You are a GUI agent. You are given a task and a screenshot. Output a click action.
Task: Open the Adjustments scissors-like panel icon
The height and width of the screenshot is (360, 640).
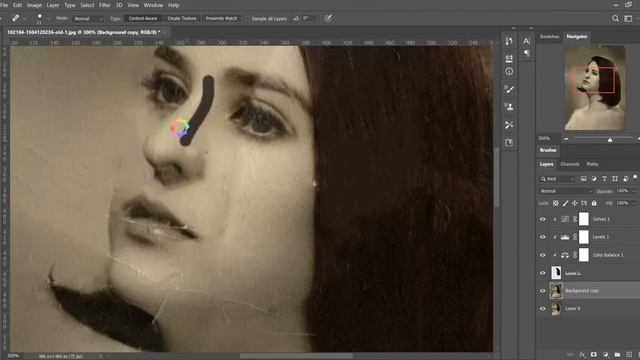coord(509,125)
